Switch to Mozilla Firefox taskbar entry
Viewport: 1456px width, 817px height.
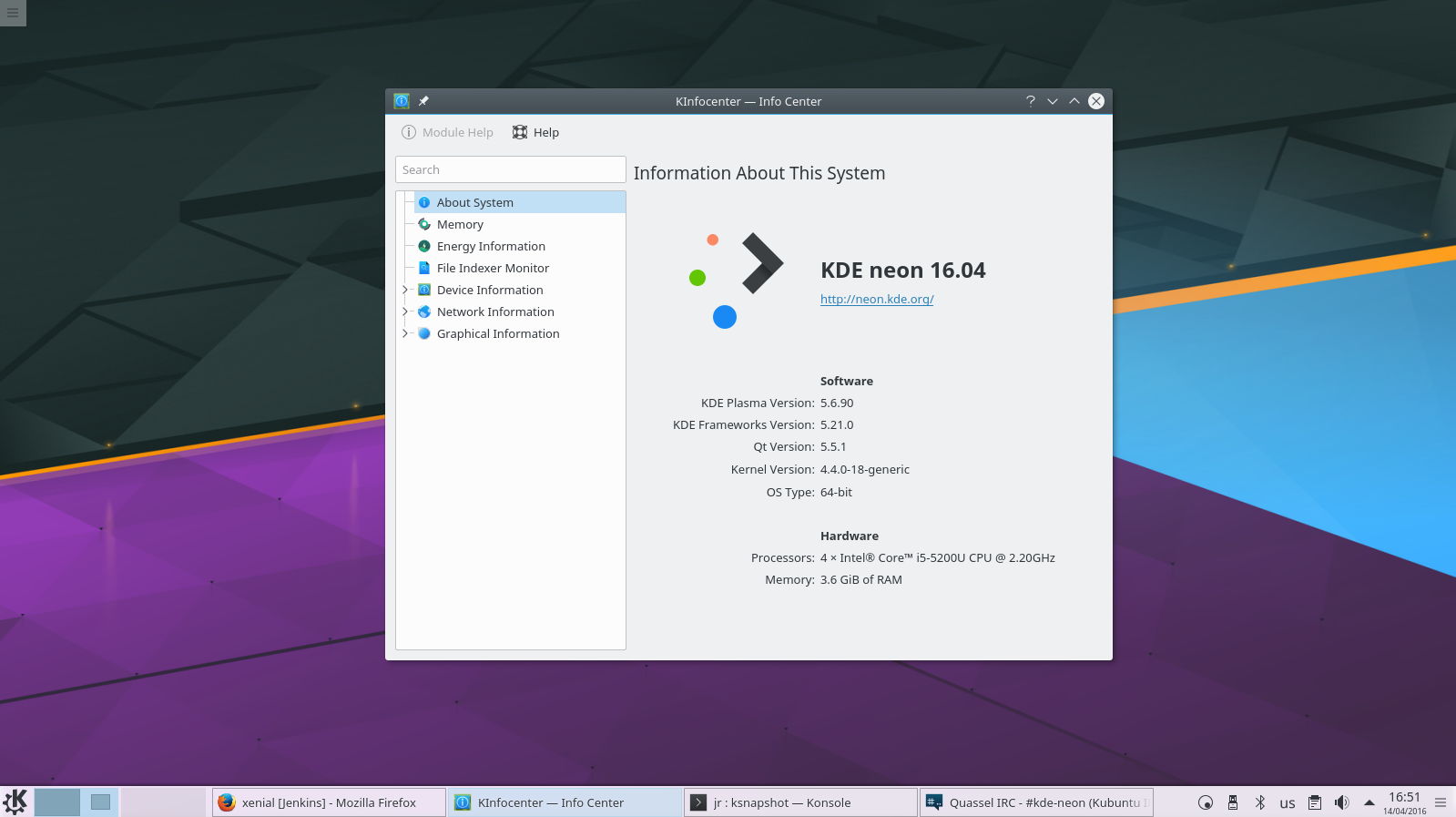coord(329,802)
